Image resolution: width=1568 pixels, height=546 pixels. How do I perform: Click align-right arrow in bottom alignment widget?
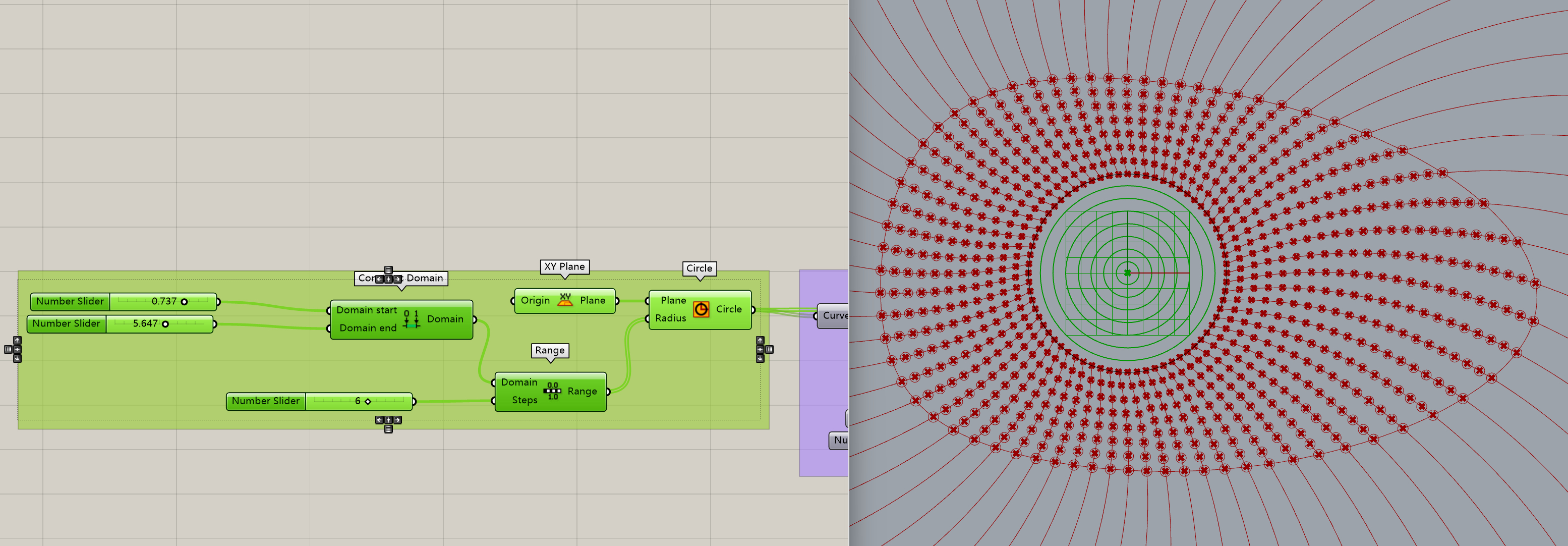397,420
